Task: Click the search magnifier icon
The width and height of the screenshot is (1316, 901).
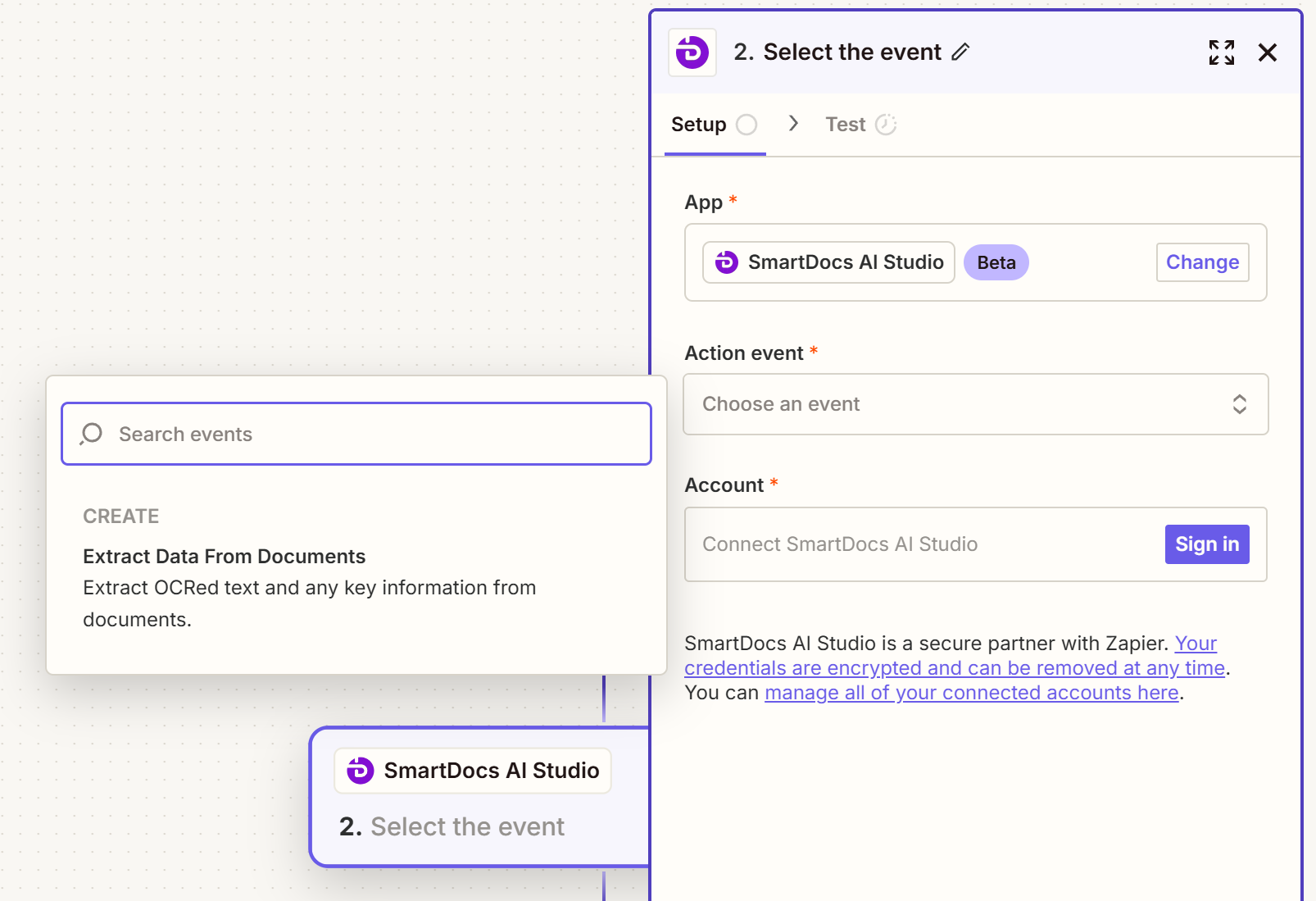Action: tap(92, 434)
